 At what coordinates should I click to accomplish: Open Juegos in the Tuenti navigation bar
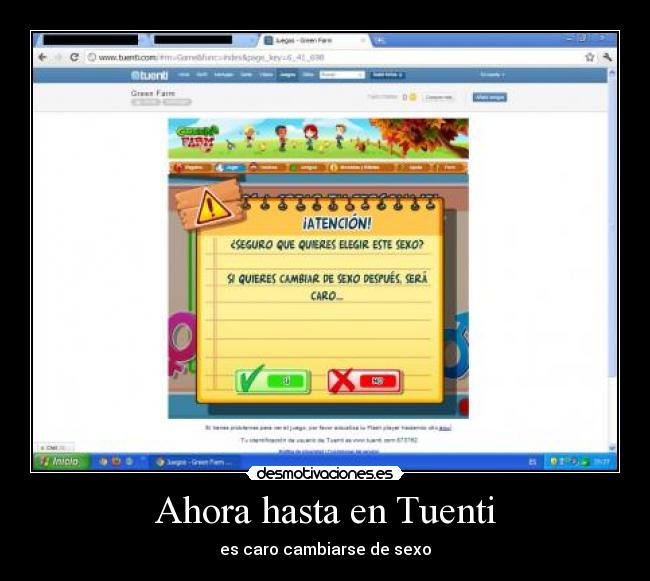(287, 75)
